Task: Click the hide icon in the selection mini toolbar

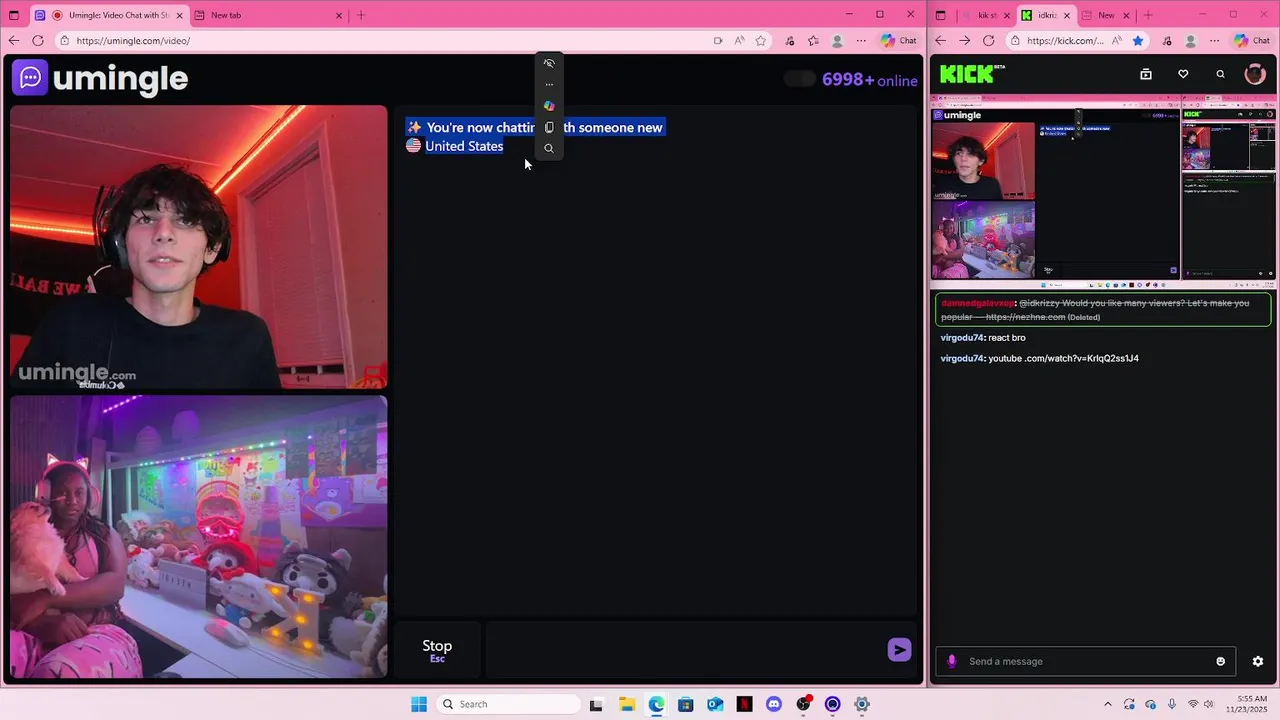Action: pyautogui.click(x=549, y=63)
